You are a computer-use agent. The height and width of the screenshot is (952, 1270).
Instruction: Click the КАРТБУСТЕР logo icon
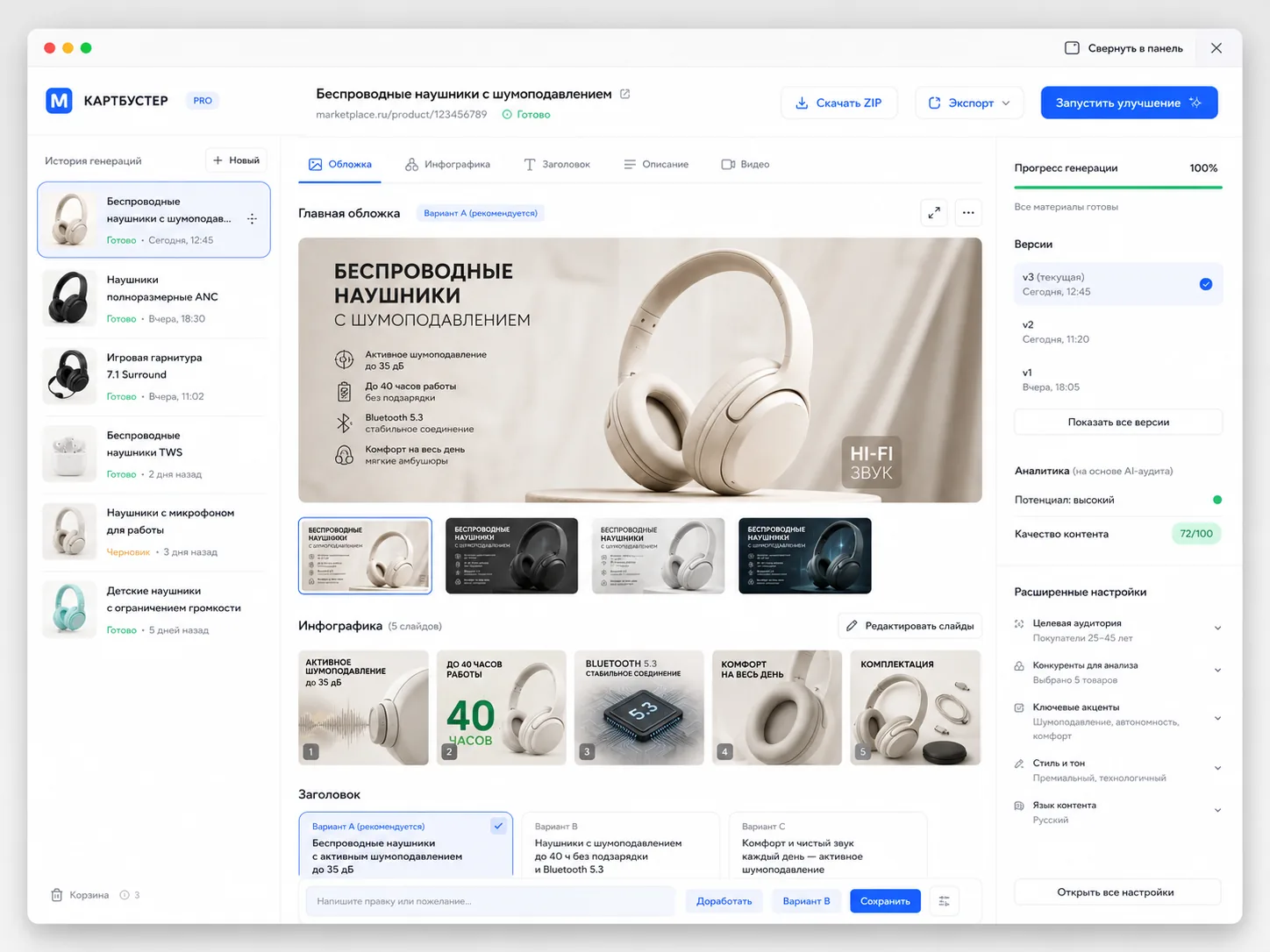(59, 101)
